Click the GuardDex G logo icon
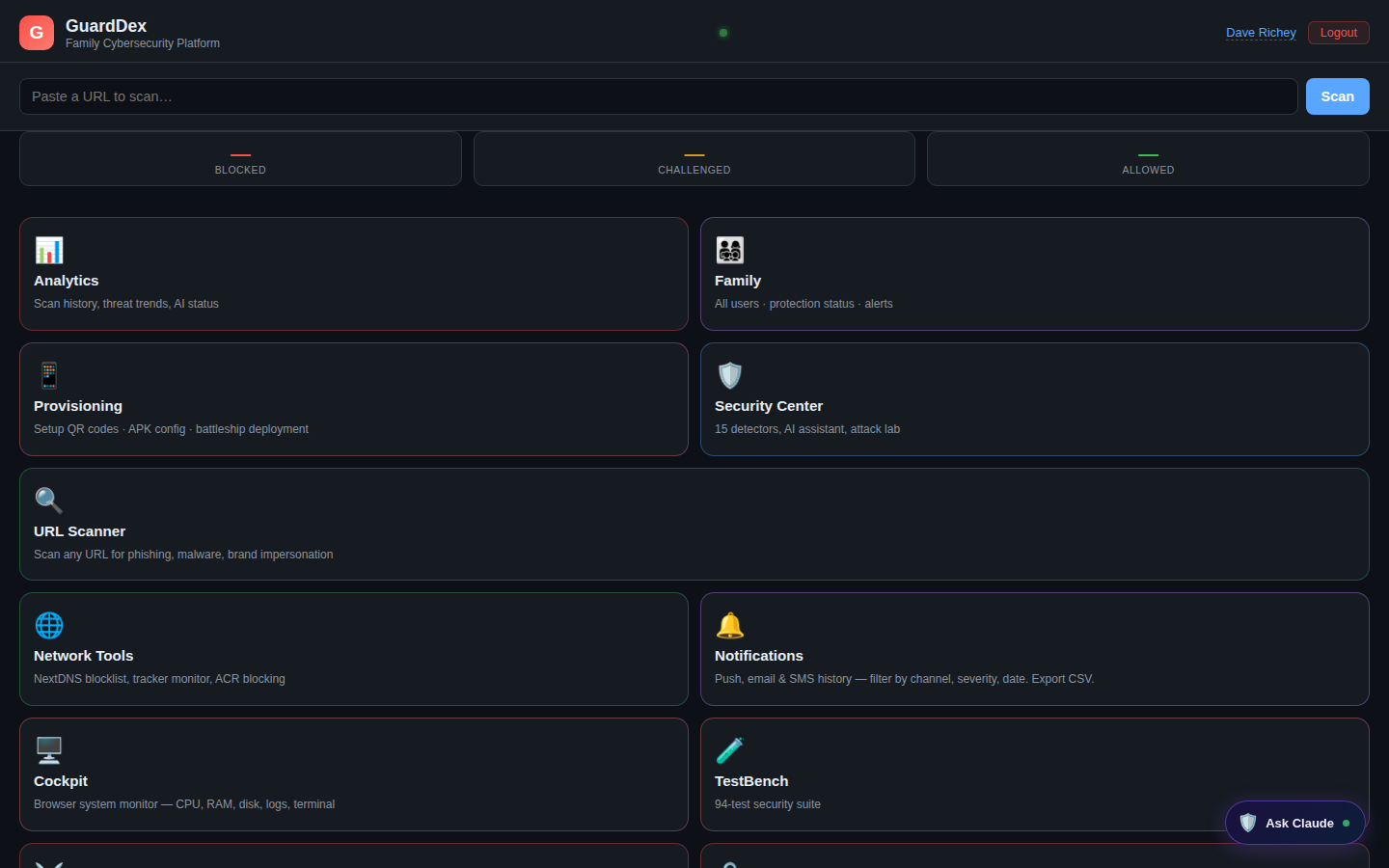Image resolution: width=1389 pixels, height=868 pixels. 37,33
